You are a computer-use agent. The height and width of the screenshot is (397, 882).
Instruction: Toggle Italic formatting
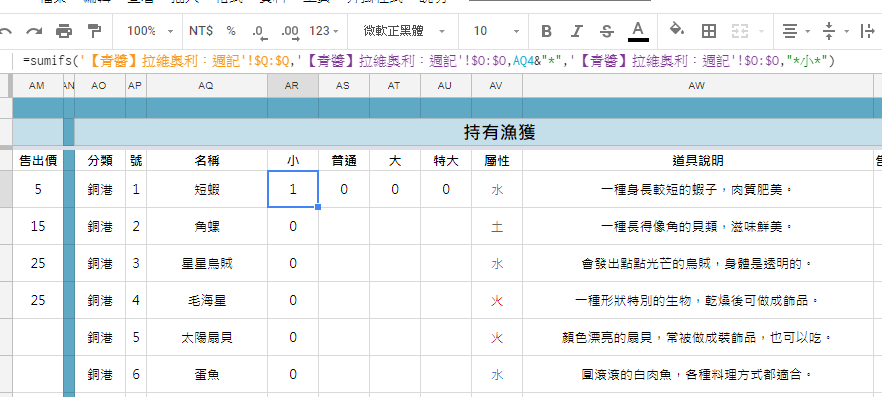point(576,31)
